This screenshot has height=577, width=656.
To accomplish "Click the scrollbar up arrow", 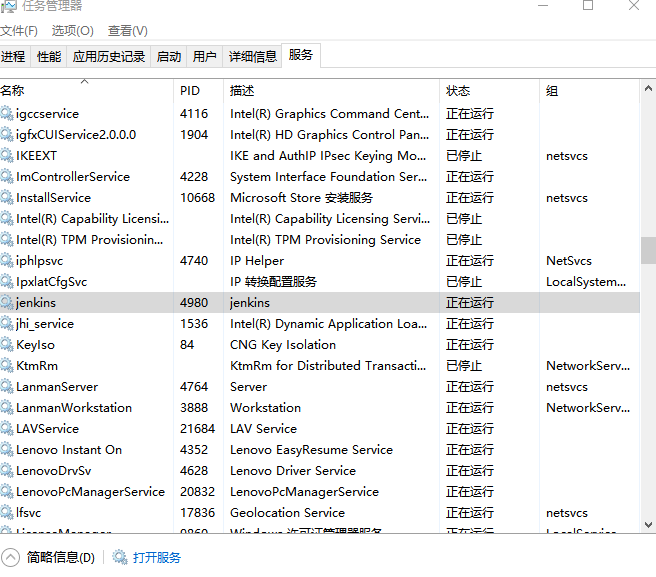I will [x=648, y=88].
